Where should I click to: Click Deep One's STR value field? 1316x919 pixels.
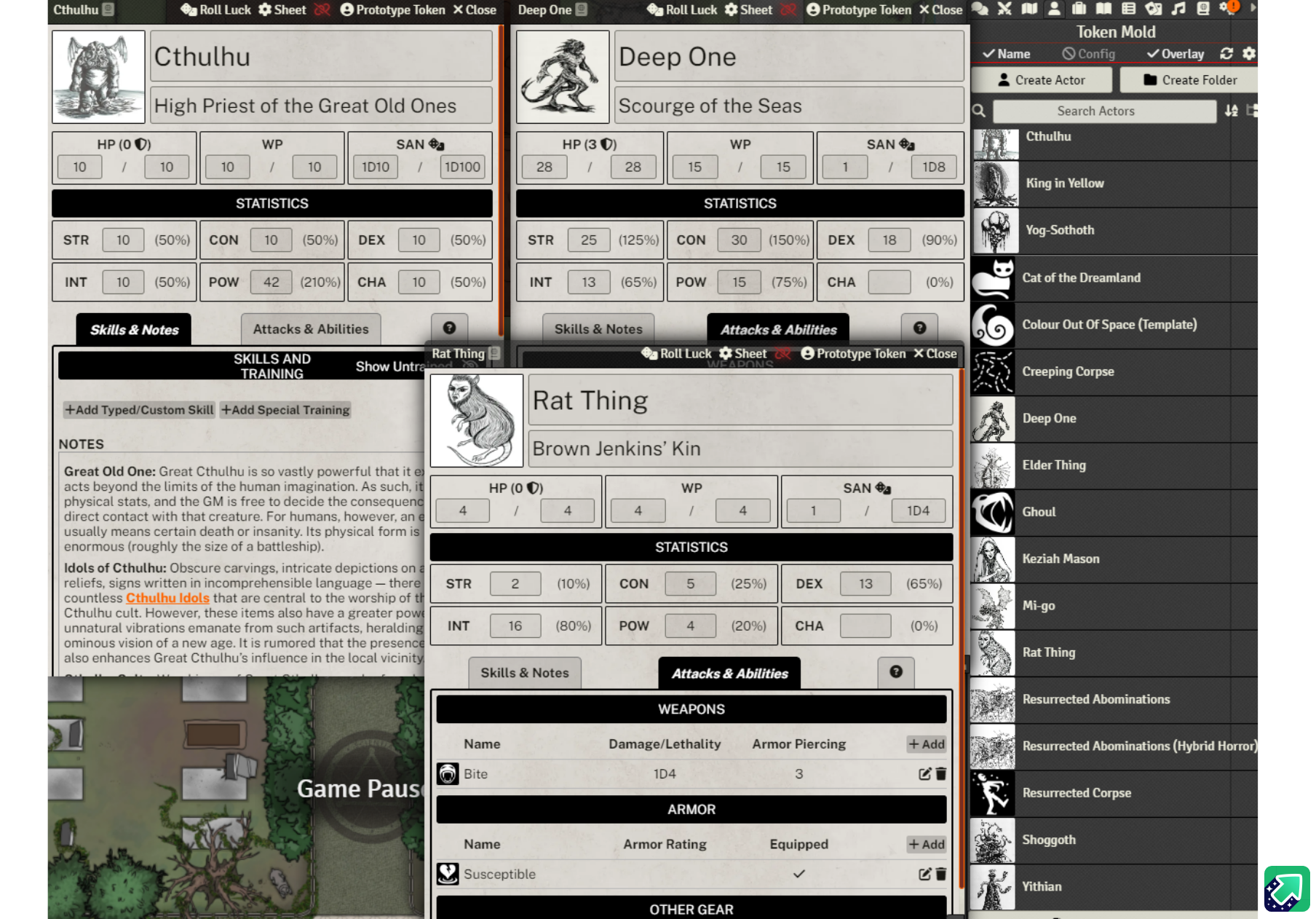[x=589, y=240]
